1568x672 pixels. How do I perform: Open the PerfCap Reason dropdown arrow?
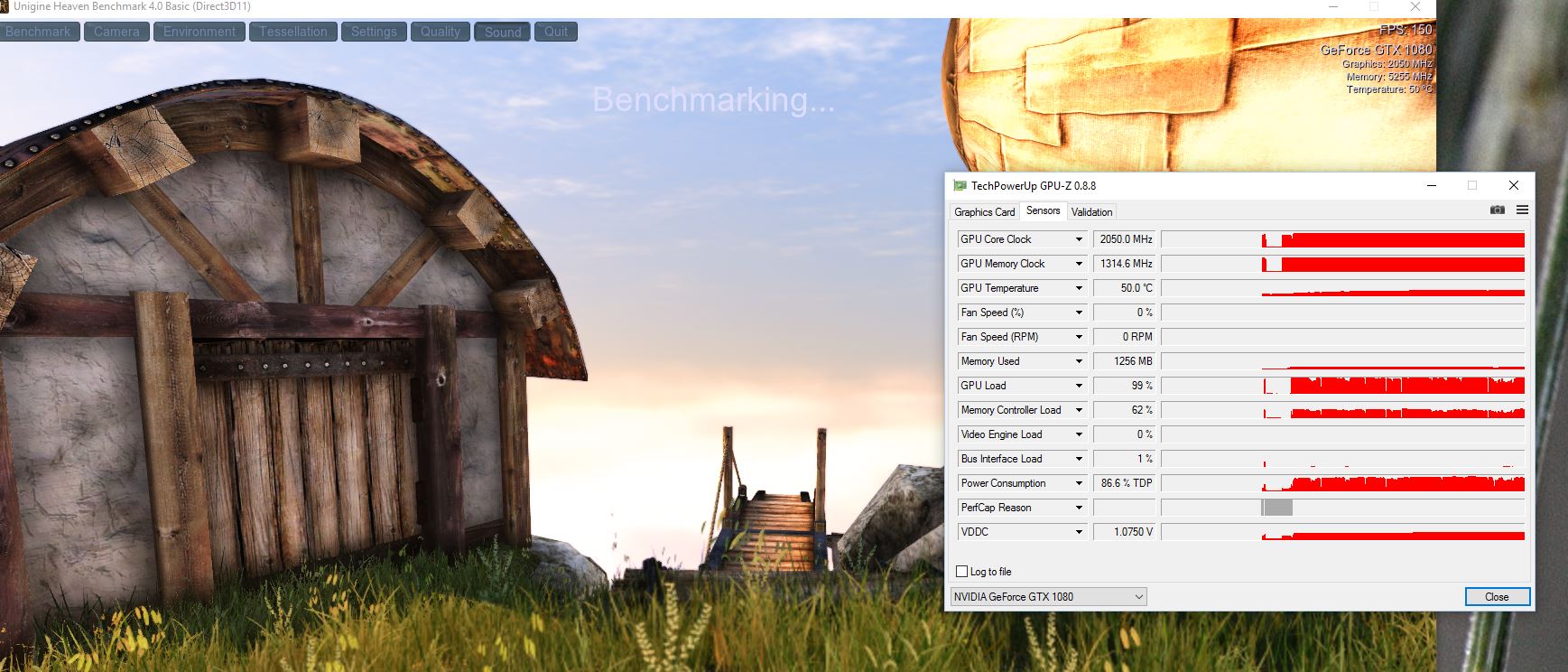click(1078, 508)
